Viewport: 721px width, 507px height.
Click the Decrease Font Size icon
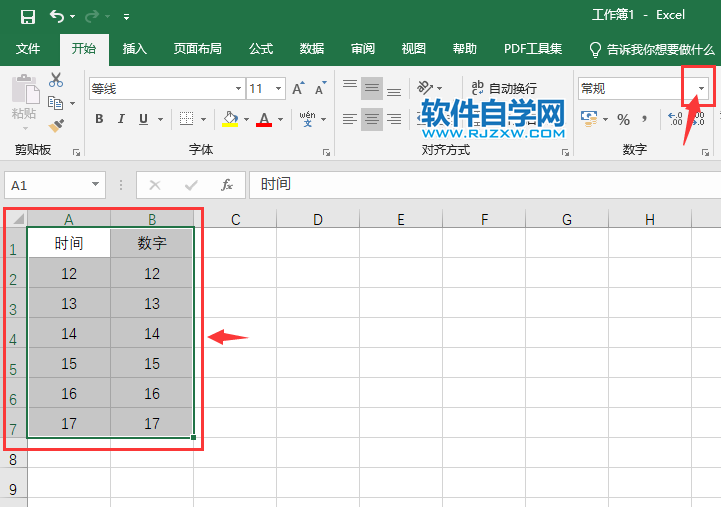click(x=320, y=88)
